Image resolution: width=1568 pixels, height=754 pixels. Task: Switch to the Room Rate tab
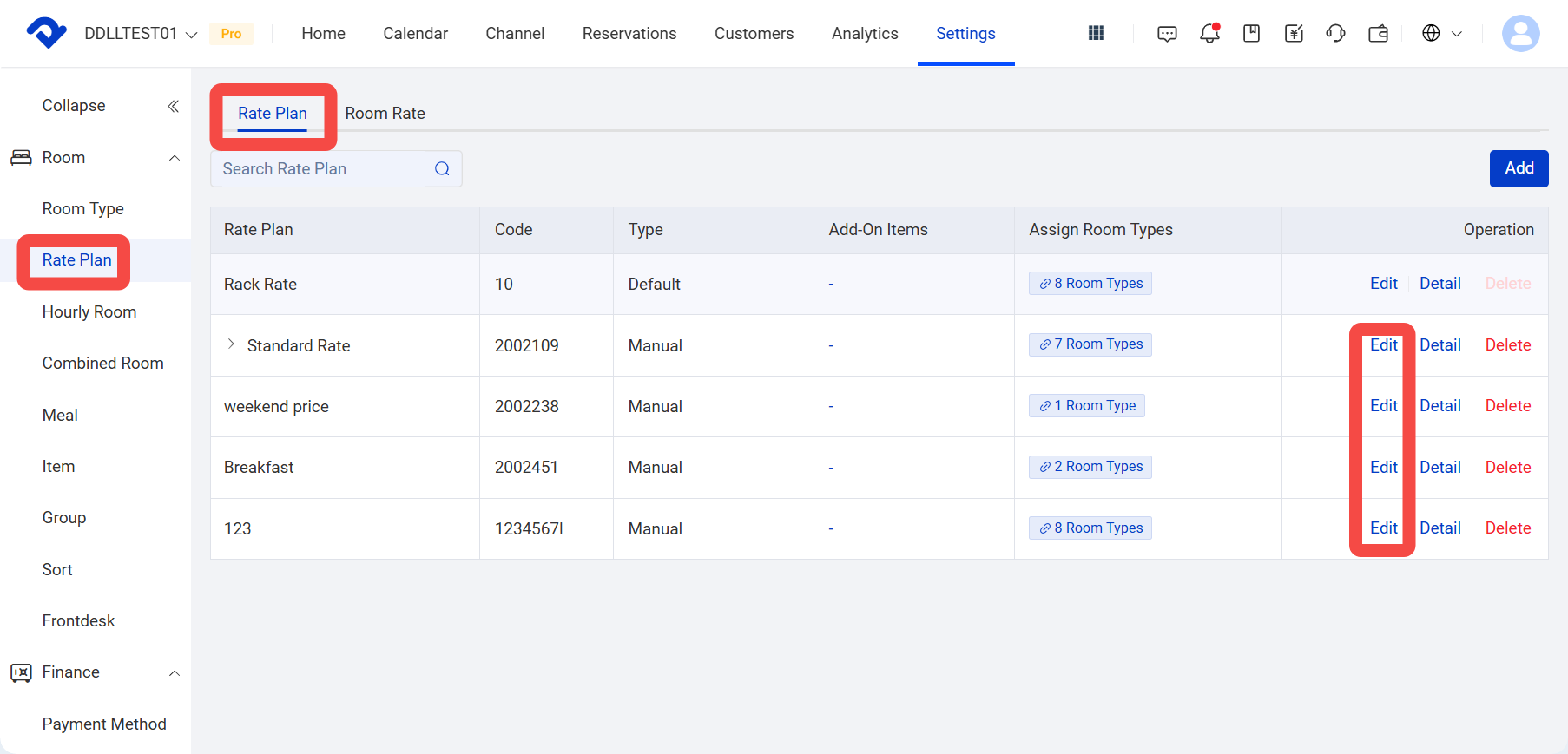point(385,114)
